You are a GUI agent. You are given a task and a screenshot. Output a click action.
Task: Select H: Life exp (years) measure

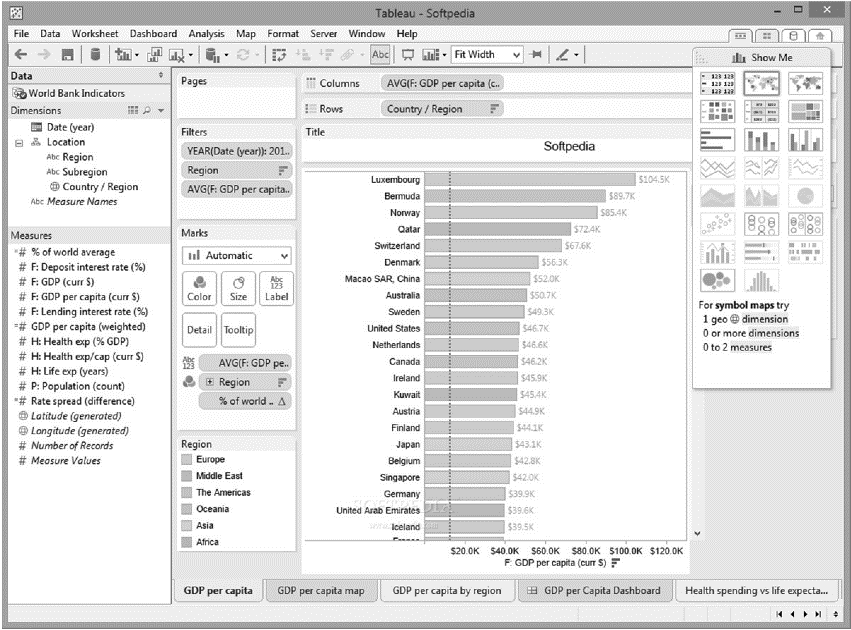tap(69, 371)
